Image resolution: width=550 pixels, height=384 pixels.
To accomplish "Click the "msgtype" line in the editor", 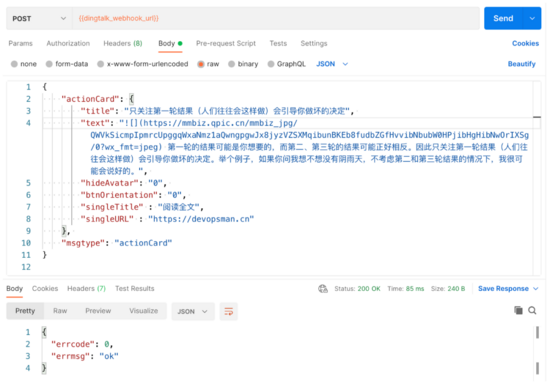I will coord(117,243).
